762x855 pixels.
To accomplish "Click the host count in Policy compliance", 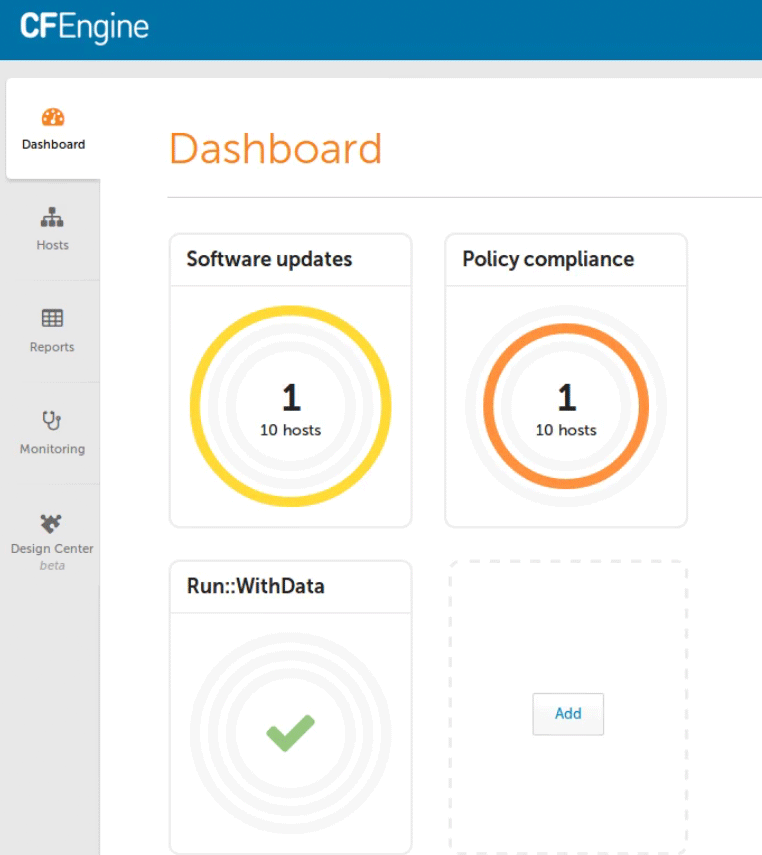I will click(566, 430).
